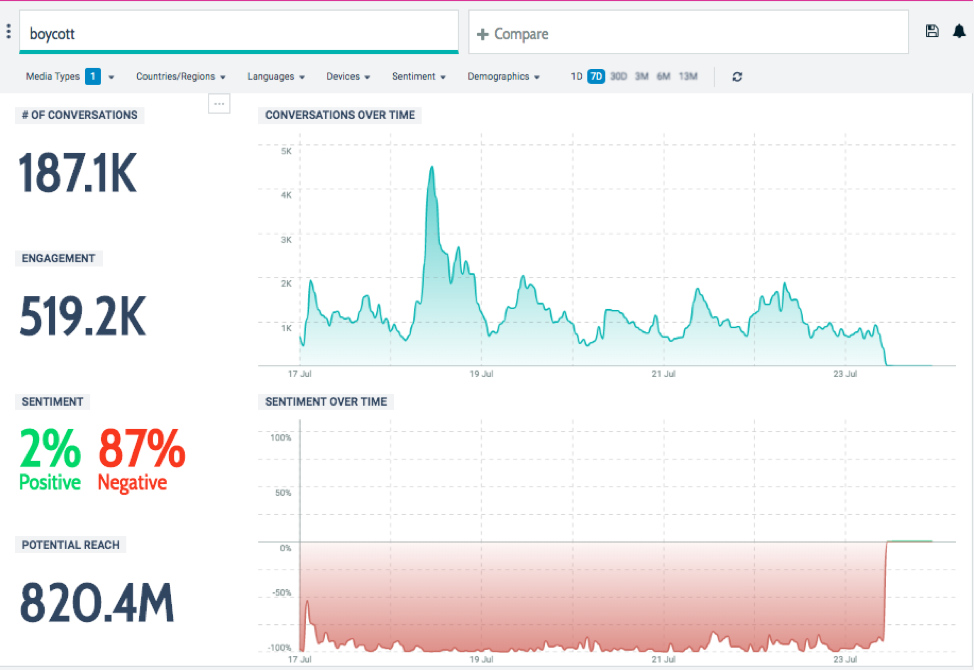
Task: Click the notifications bell icon
Action: tap(959, 30)
